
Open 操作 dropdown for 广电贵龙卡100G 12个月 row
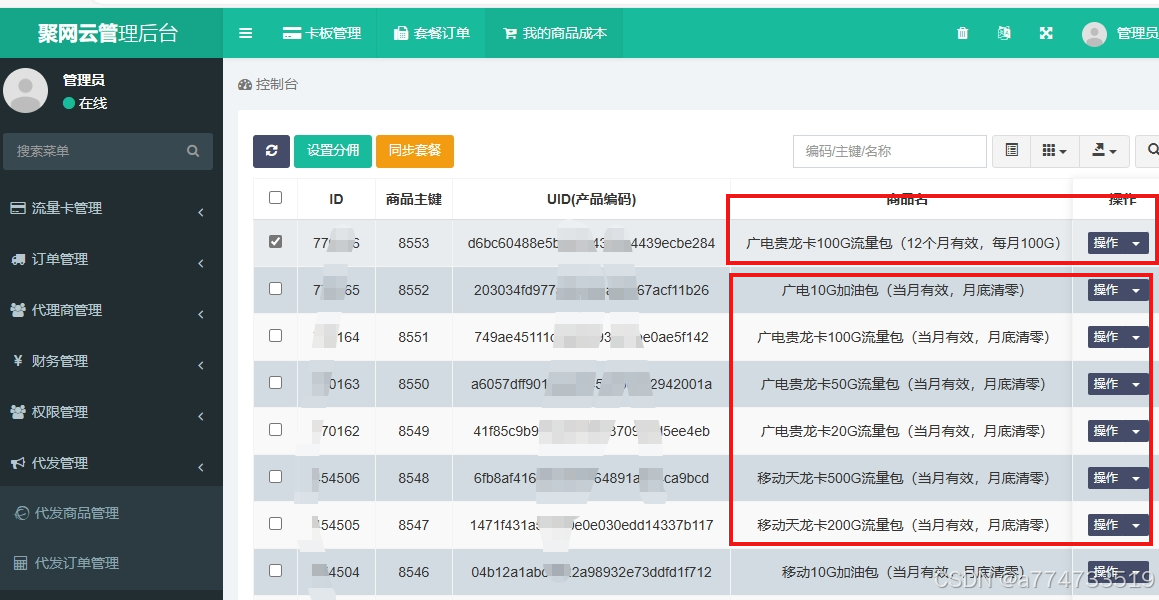[x=1118, y=243]
